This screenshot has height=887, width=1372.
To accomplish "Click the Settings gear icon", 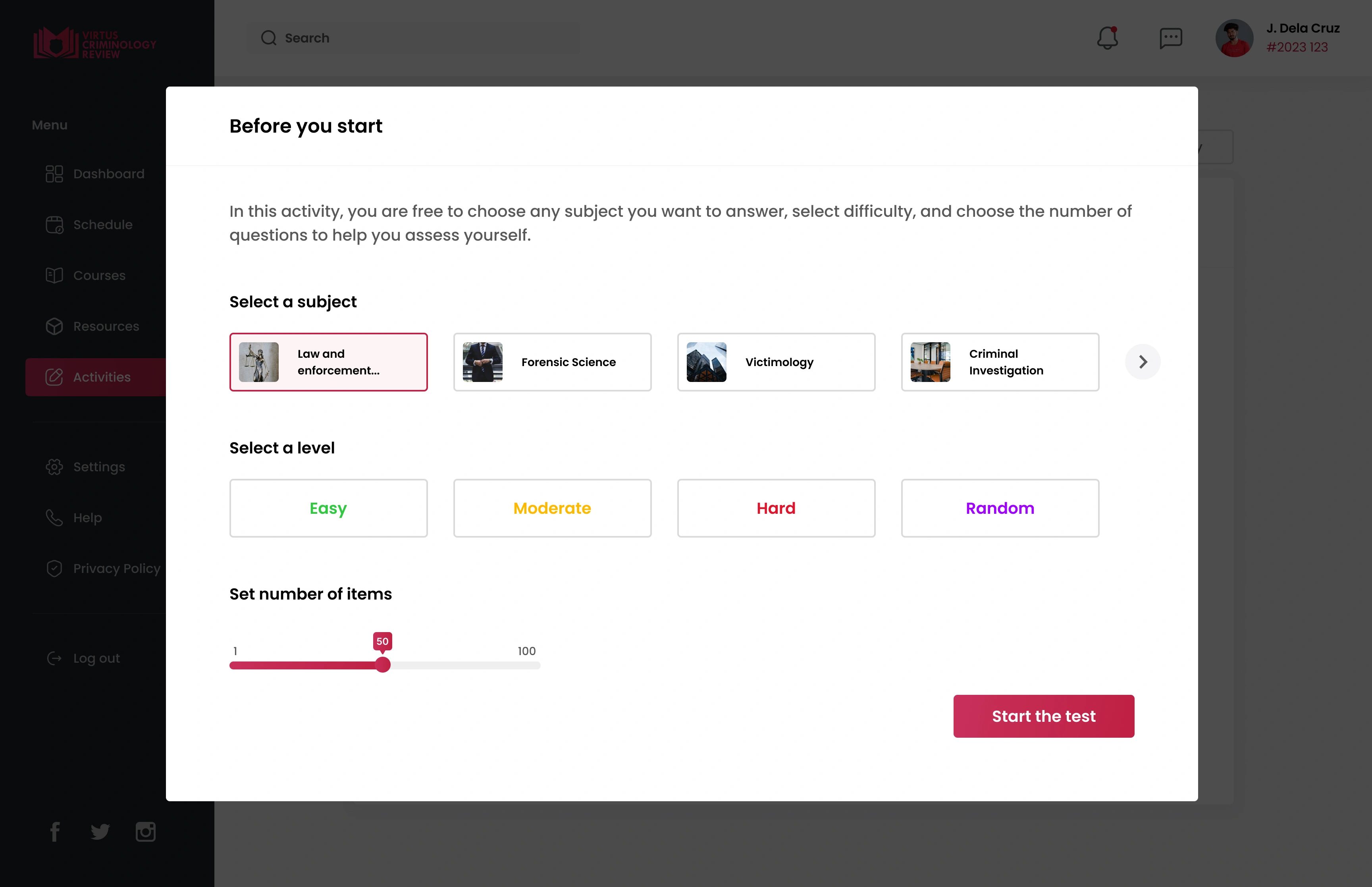I will (x=54, y=467).
